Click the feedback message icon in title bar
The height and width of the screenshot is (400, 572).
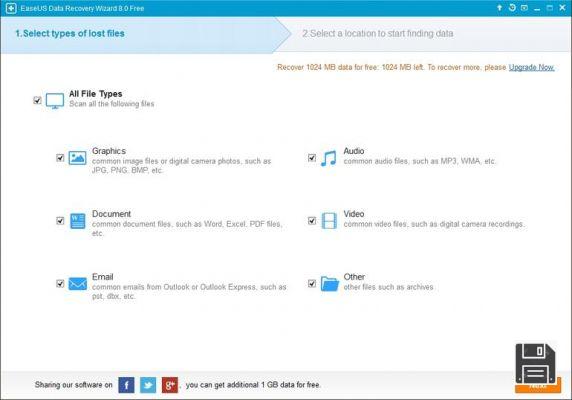click(524, 8)
